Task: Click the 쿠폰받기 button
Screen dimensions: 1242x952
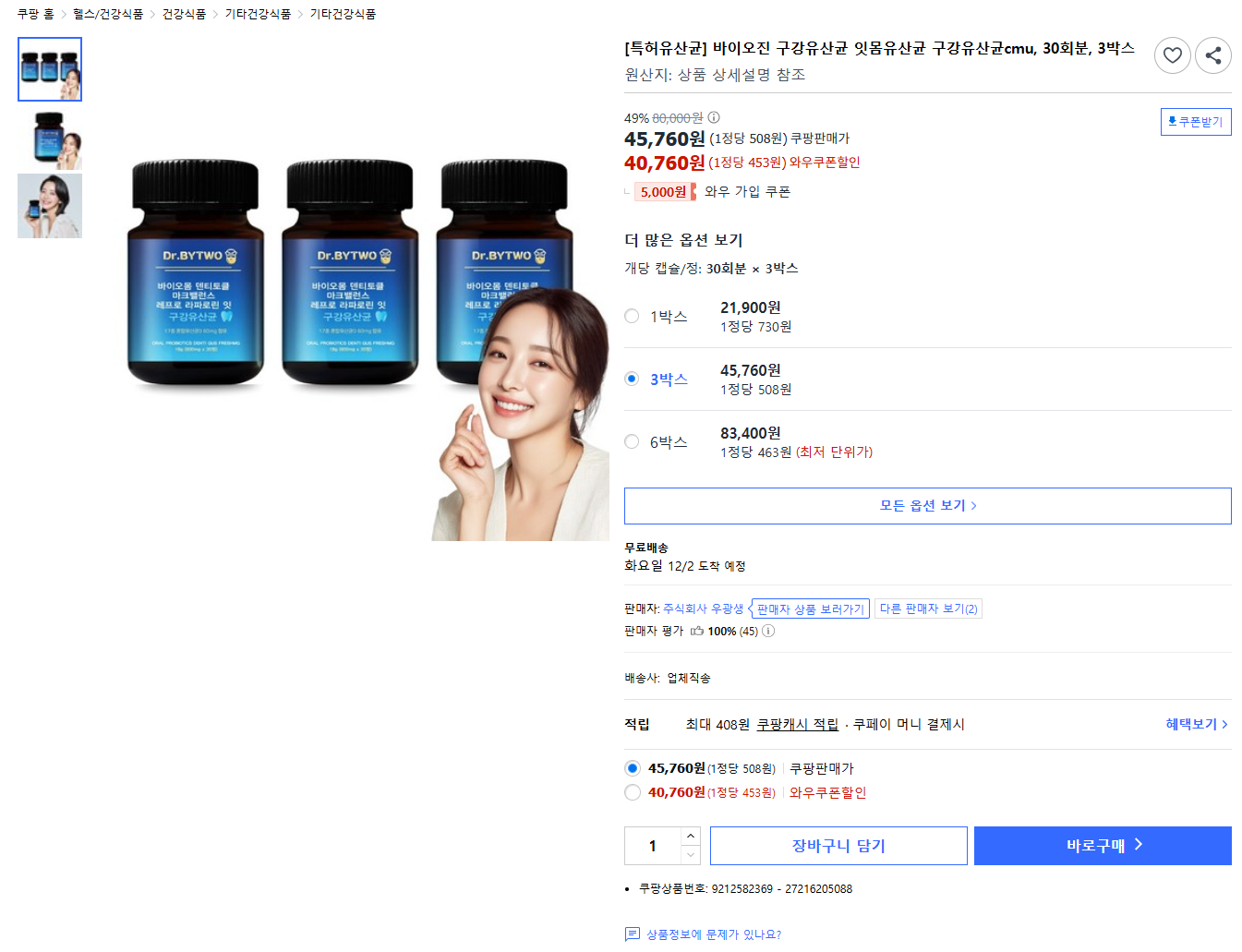Action: (1196, 122)
